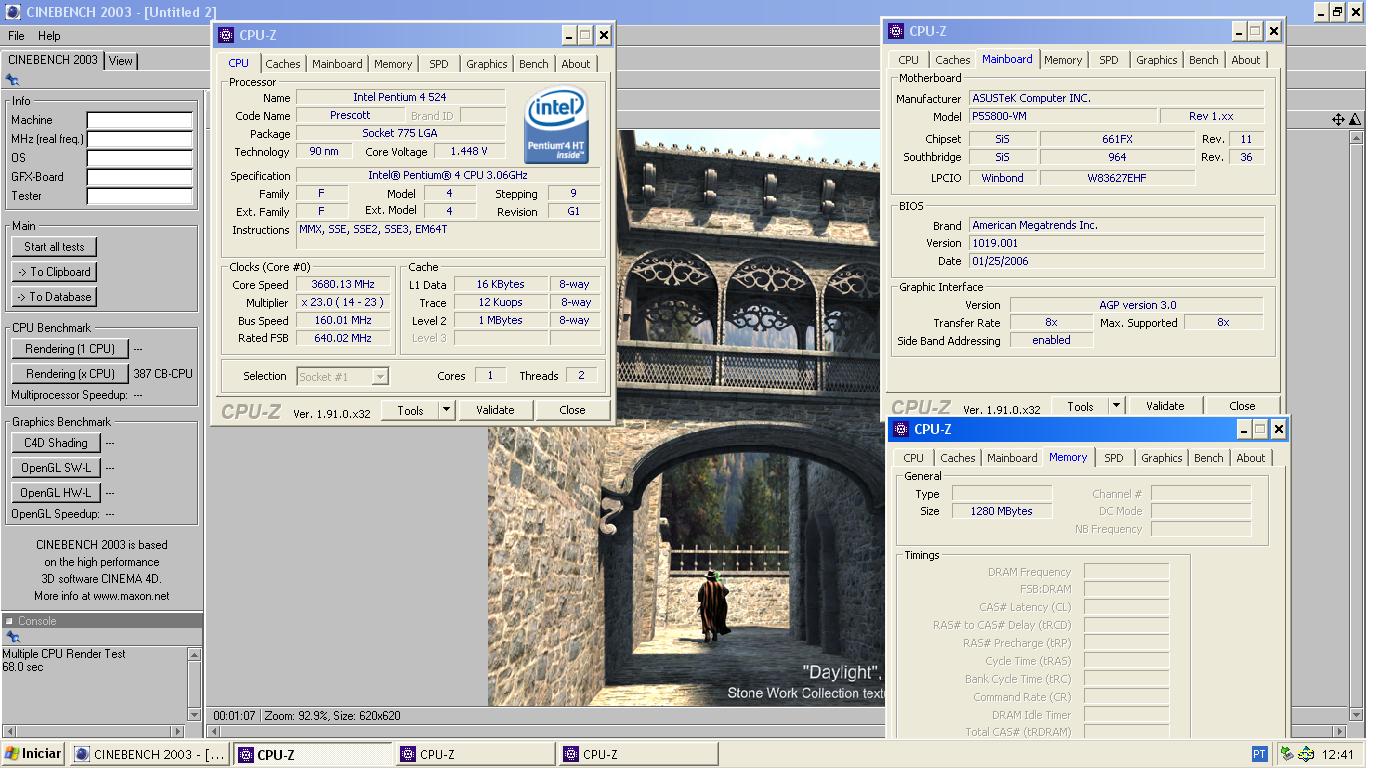Screen dimensions: 1379x769
Task: Click the second system tray icon
Action: 1306,754
